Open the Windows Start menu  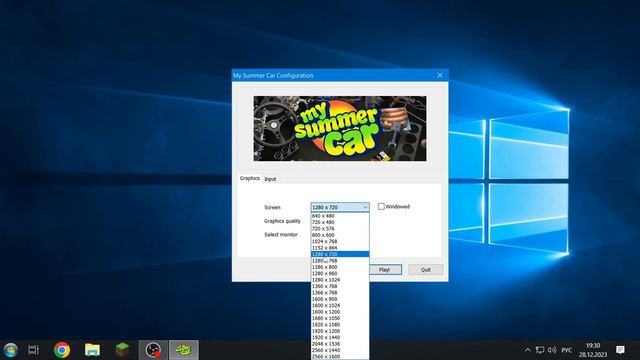[x=10, y=350]
